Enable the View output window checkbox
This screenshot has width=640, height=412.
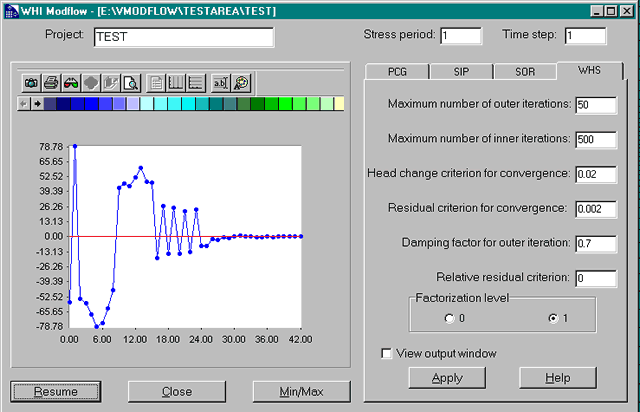386,353
